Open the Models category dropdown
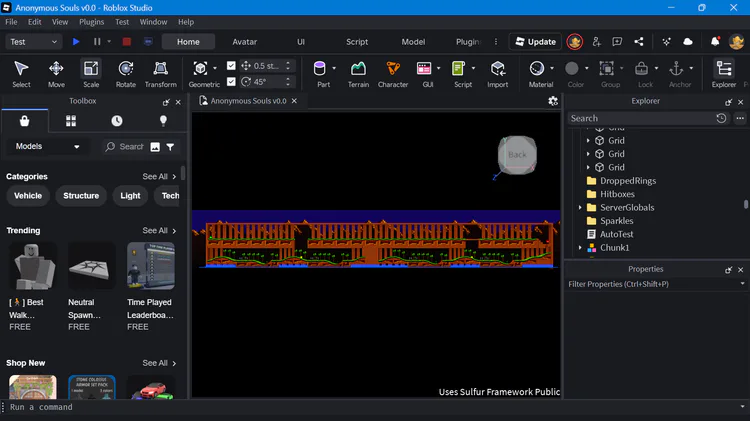750x421 pixels. click(46, 146)
